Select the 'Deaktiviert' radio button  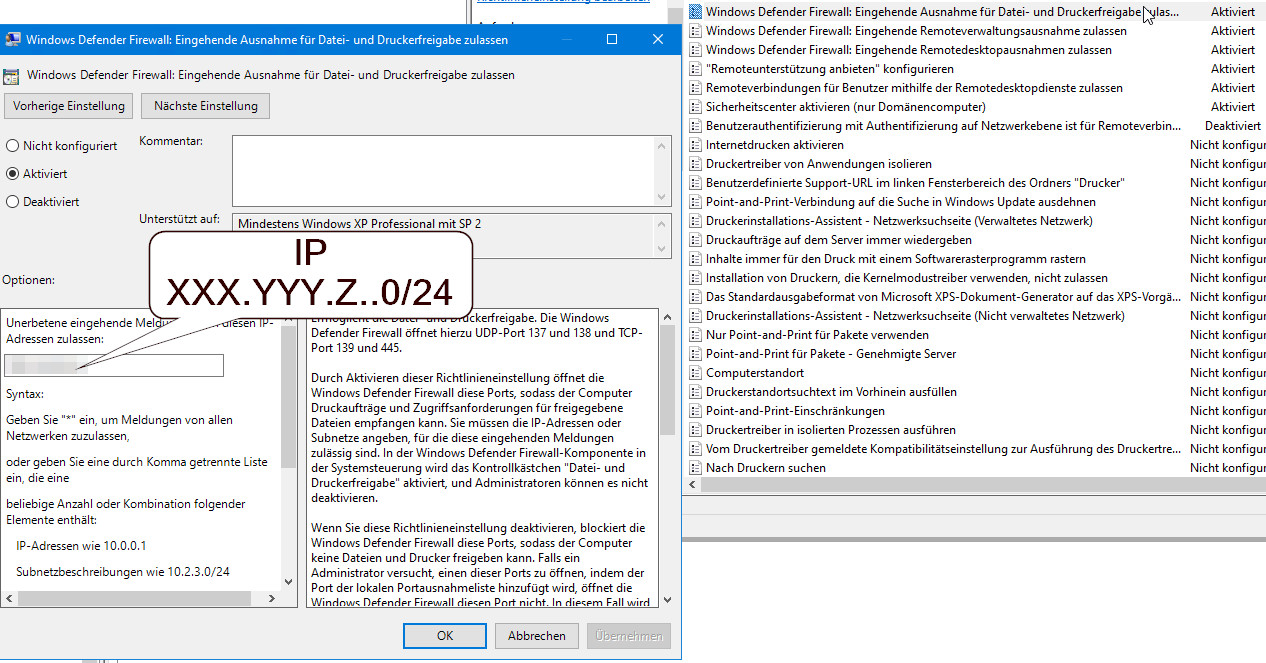pyautogui.click(x=12, y=202)
